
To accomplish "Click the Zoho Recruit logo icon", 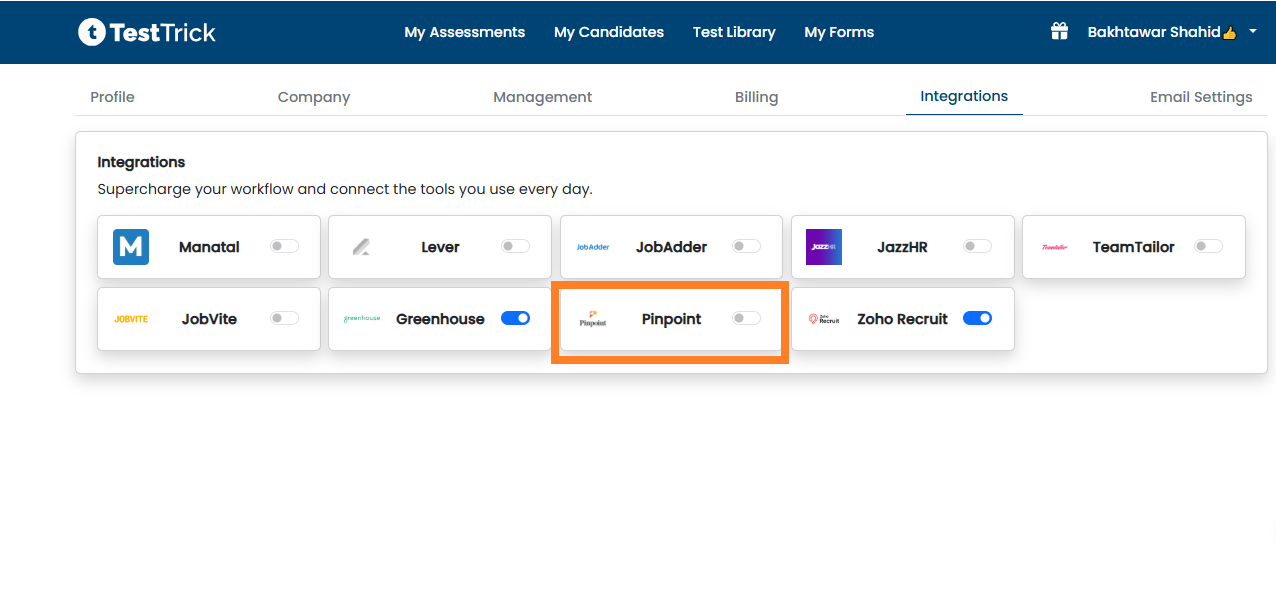I will coord(824,319).
